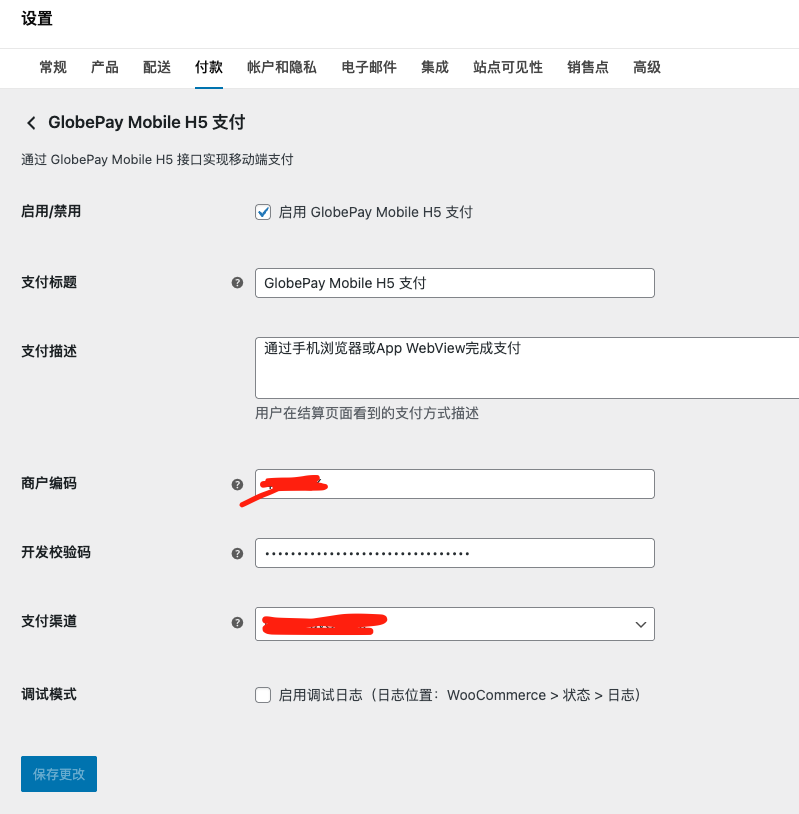Image resolution: width=799 pixels, height=814 pixels.
Task: Uncheck 启用 GlobePay Mobile H5 支付 checkbox
Action: 263,212
